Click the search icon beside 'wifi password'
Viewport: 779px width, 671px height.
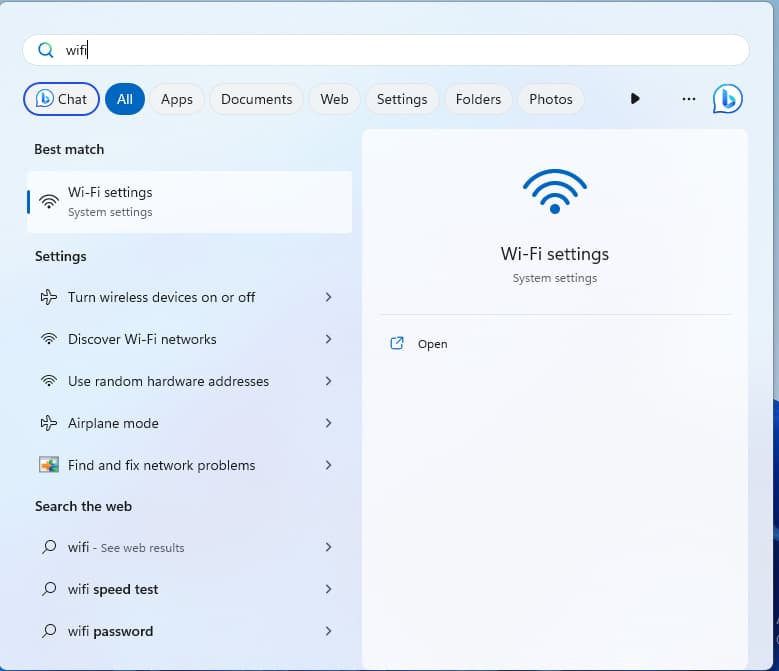[x=49, y=631]
